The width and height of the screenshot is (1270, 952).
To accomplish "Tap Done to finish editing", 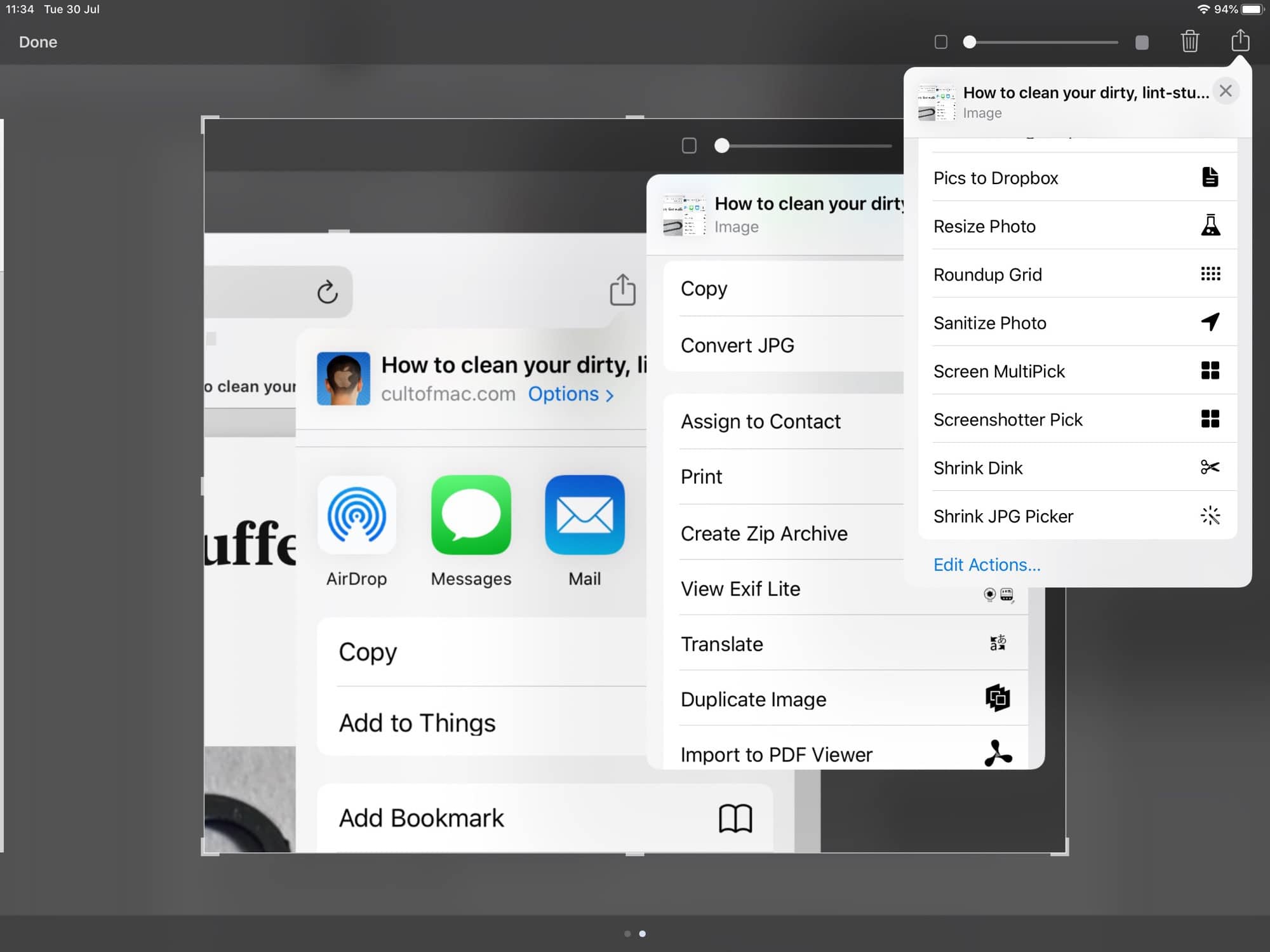I will (37, 41).
